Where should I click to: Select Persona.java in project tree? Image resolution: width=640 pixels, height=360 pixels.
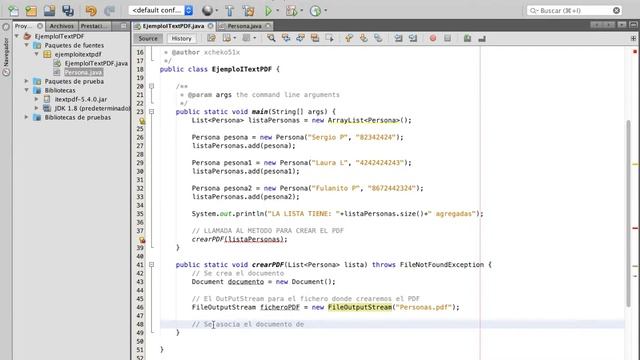point(83,72)
